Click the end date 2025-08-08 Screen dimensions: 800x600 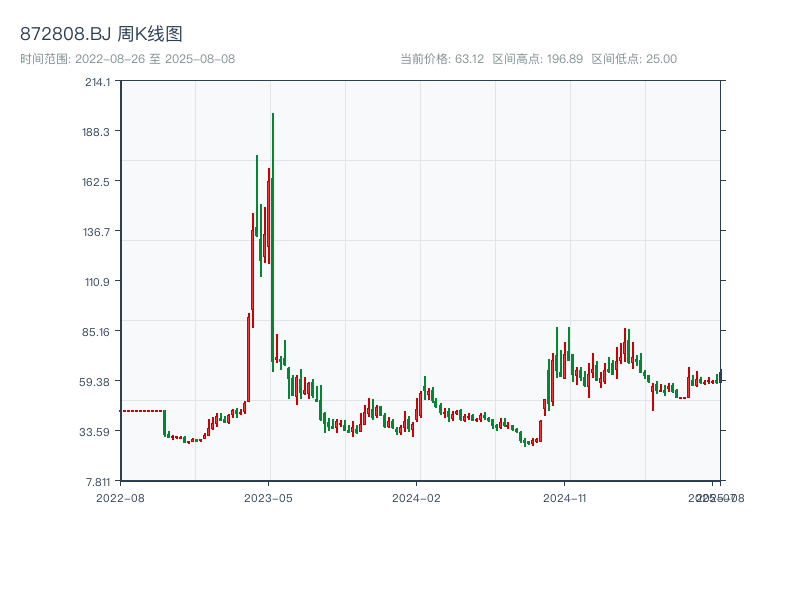202,58
